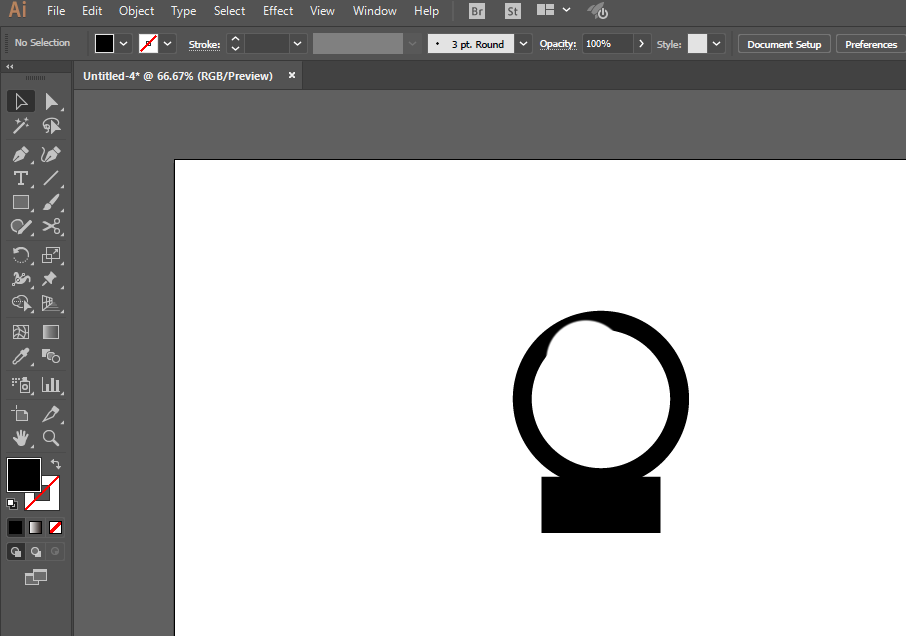Select the Eyedropper tool
The width and height of the screenshot is (906, 636).
tap(20, 357)
